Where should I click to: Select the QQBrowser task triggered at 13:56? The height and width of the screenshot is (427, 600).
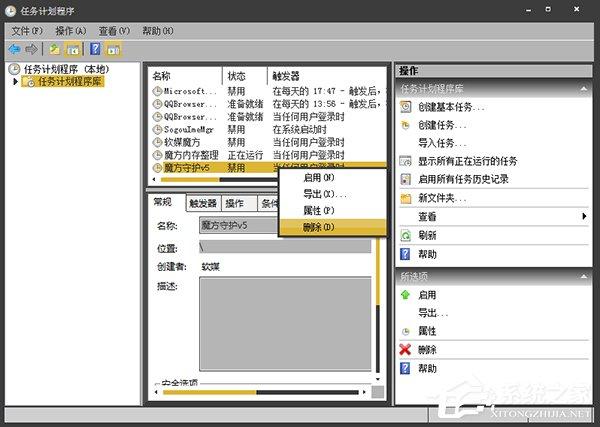point(268,104)
